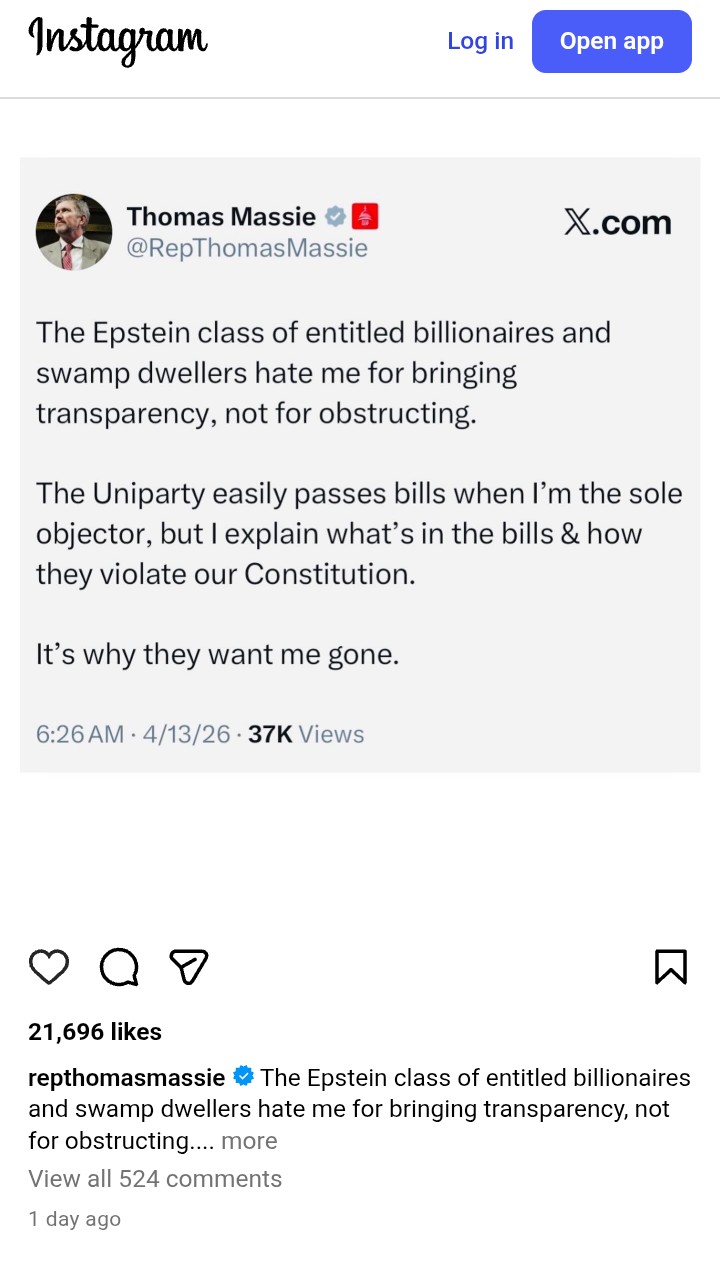Click the red badge icon beside Thomas Massie

365,216
